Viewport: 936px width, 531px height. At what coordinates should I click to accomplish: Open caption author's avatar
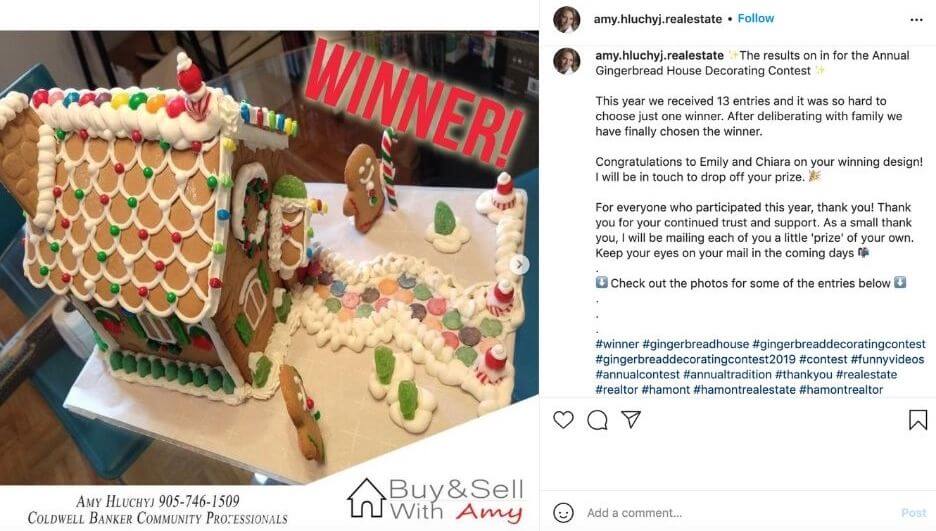pyautogui.click(x=566, y=61)
